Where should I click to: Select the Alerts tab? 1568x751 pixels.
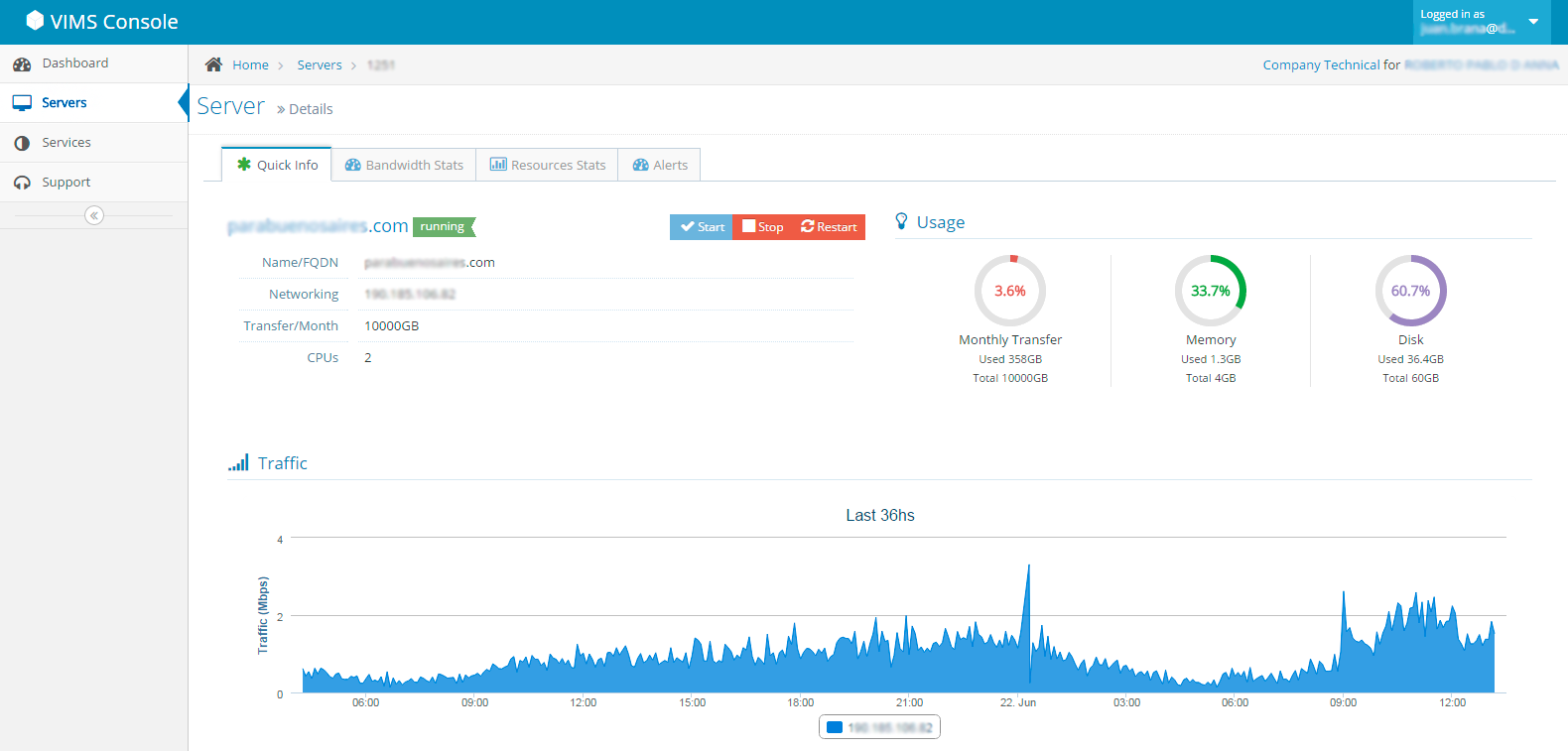point(660,165)
